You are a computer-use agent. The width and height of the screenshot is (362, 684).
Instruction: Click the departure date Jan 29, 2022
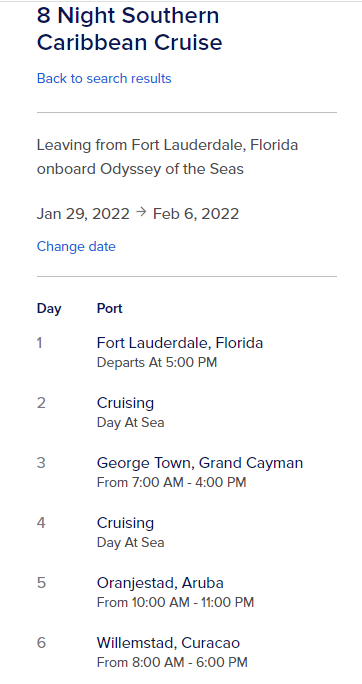83,214
